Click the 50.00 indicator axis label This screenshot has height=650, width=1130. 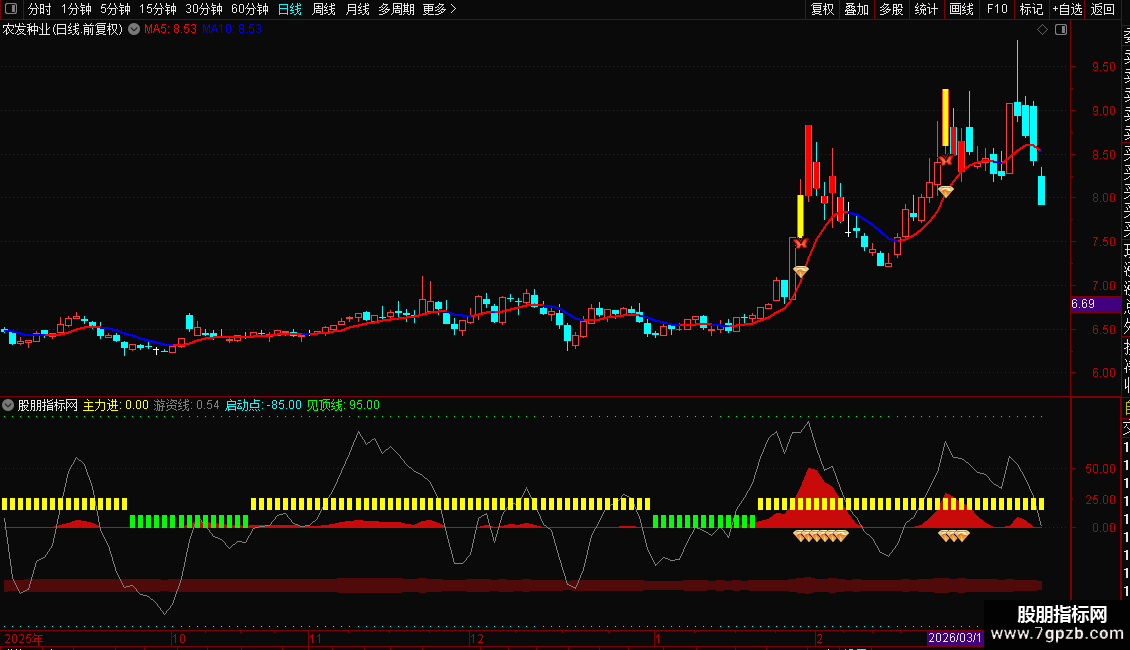click(1100, 469)
